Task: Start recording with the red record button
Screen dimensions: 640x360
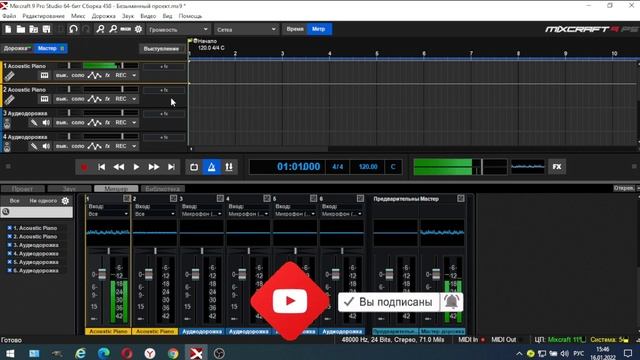Action: (84, 167)
